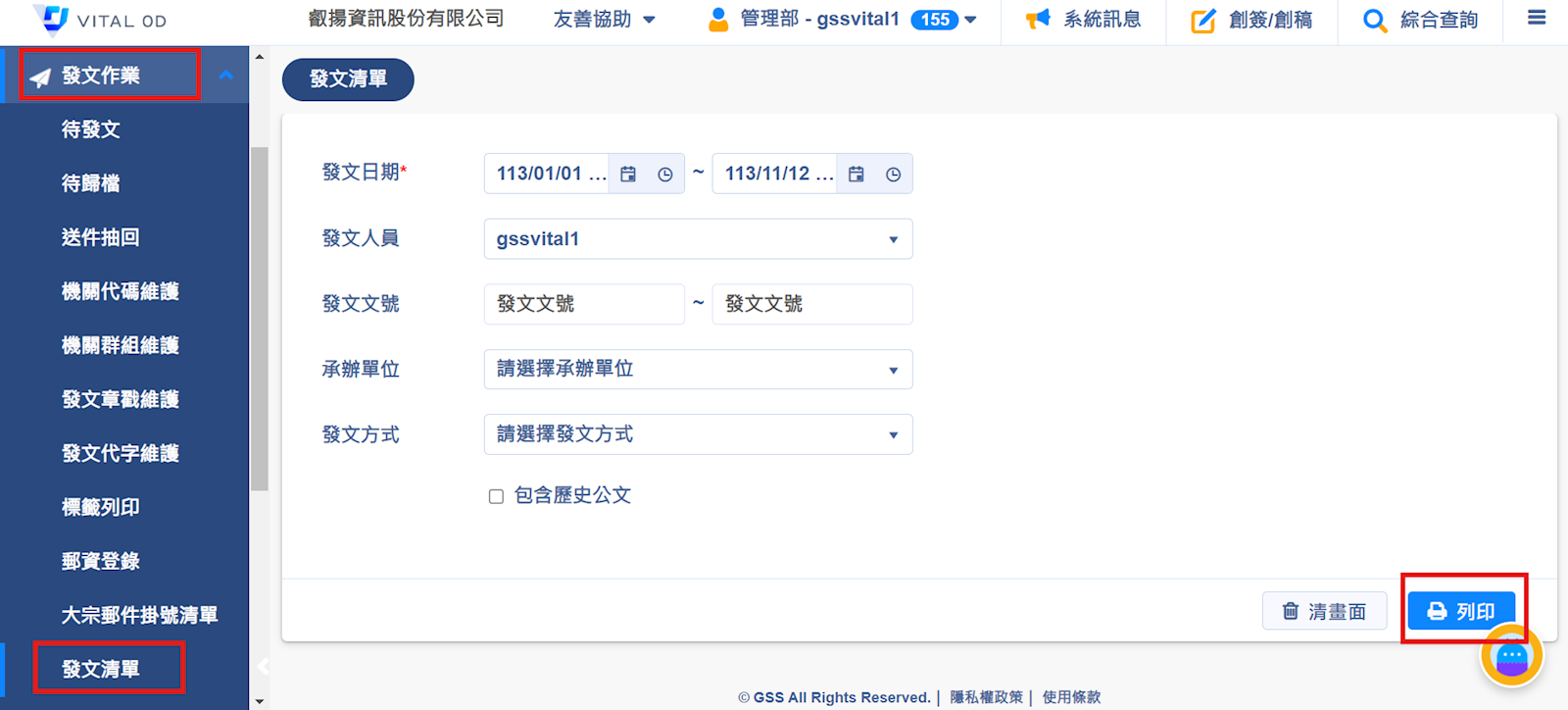Viewport: 1568px width, 710px height.
Task: Click the 隱私權政策 footer link
Action: (x=986, y=697)
